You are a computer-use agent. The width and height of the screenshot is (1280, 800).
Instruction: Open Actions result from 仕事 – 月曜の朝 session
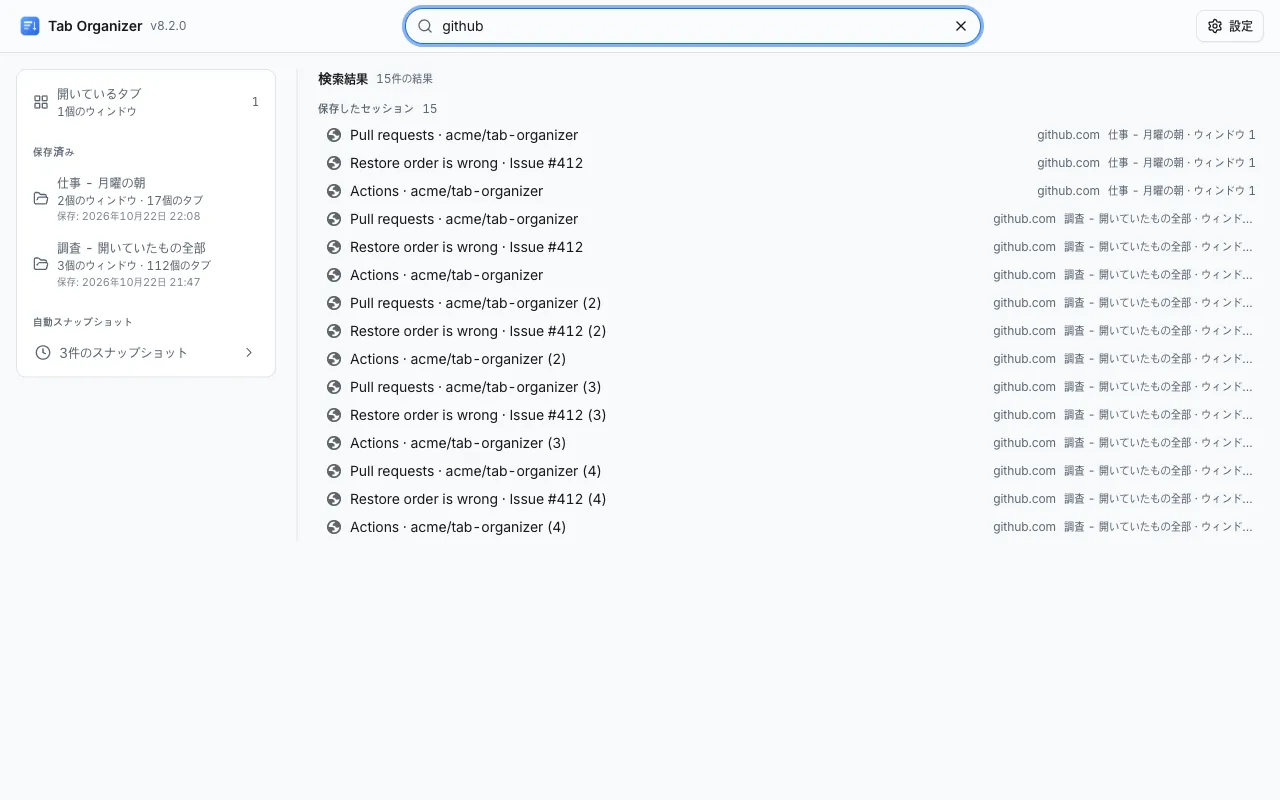pyautogui.click(x=791, y=191)
